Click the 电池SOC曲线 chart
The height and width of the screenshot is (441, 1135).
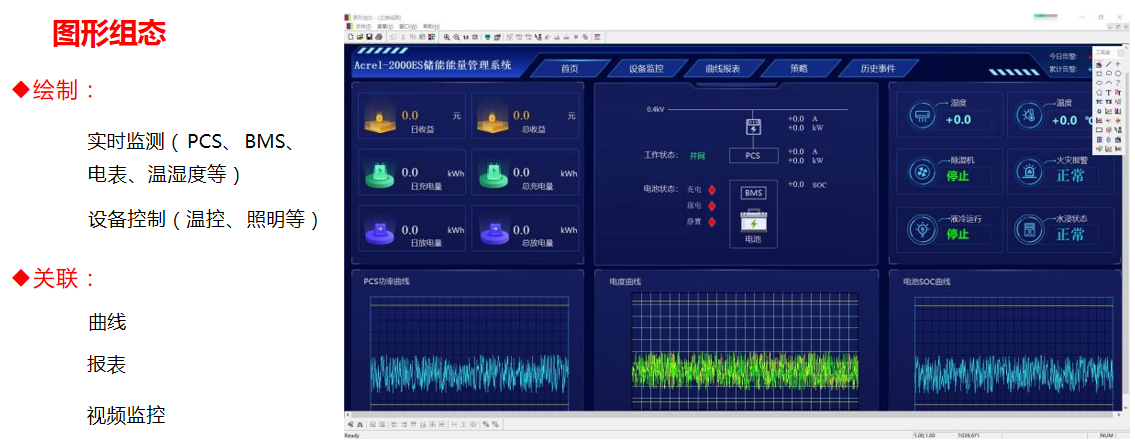point(1014,354)
